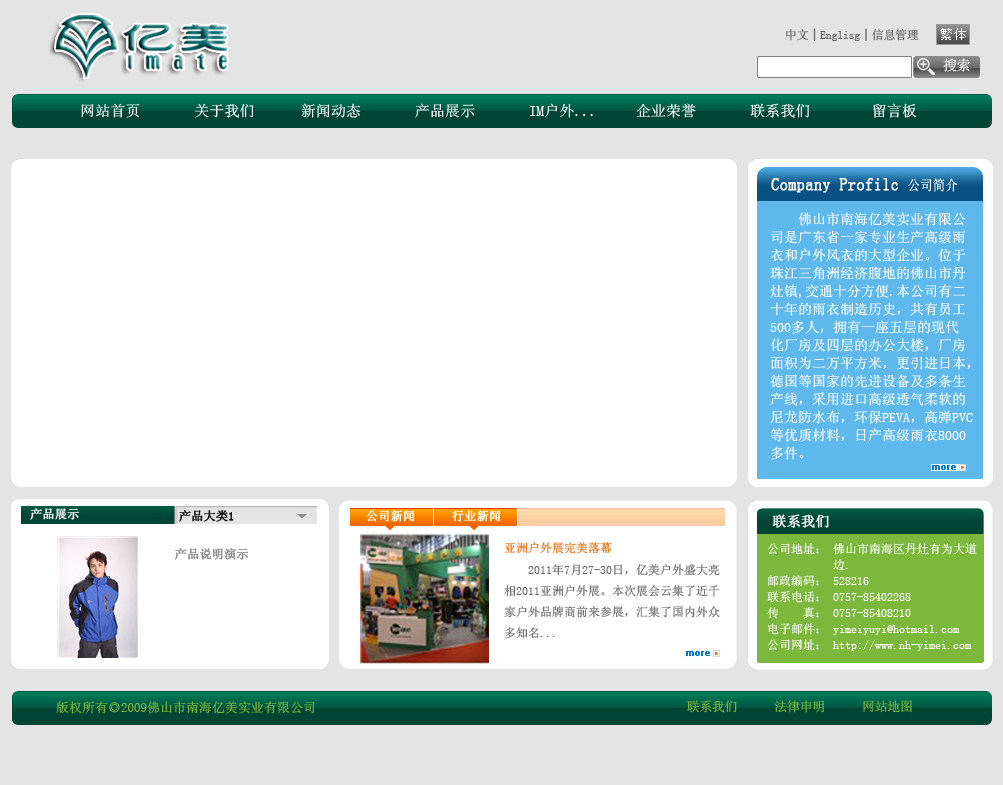
Task: Click the exhibition booth news photo
Action: (x=424, y=598)
